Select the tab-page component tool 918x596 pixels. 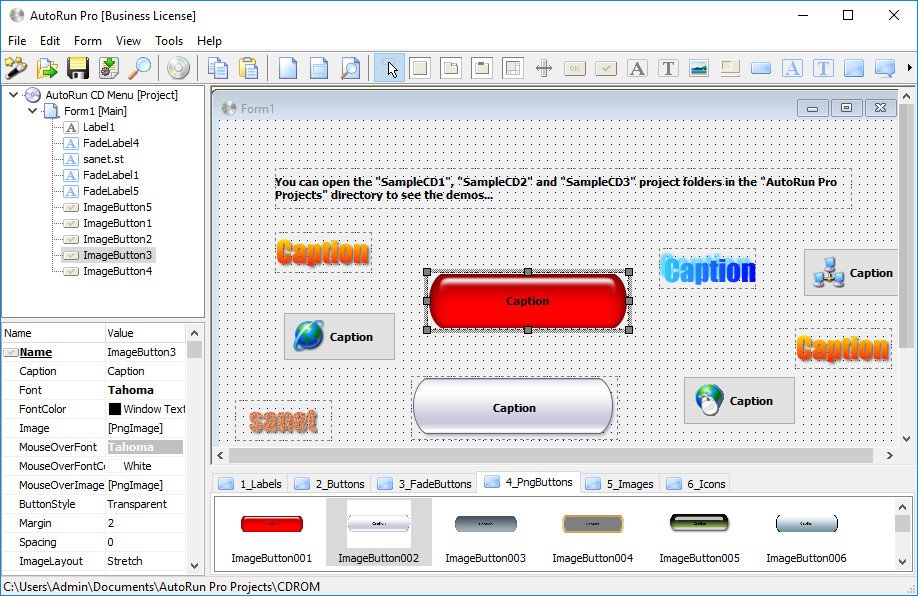451,68
